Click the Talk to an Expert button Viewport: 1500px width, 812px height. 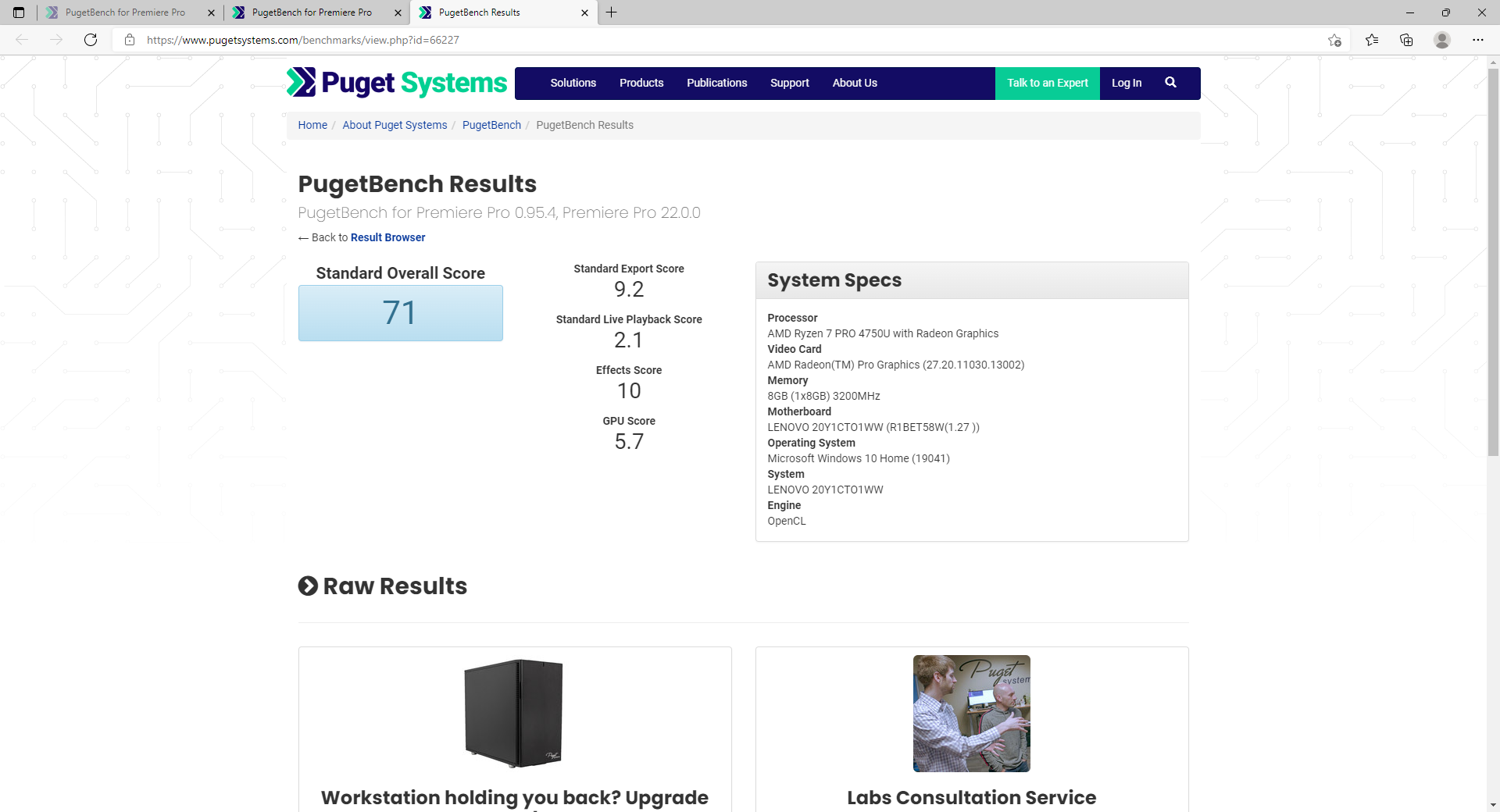click(x=1047, y=83)
